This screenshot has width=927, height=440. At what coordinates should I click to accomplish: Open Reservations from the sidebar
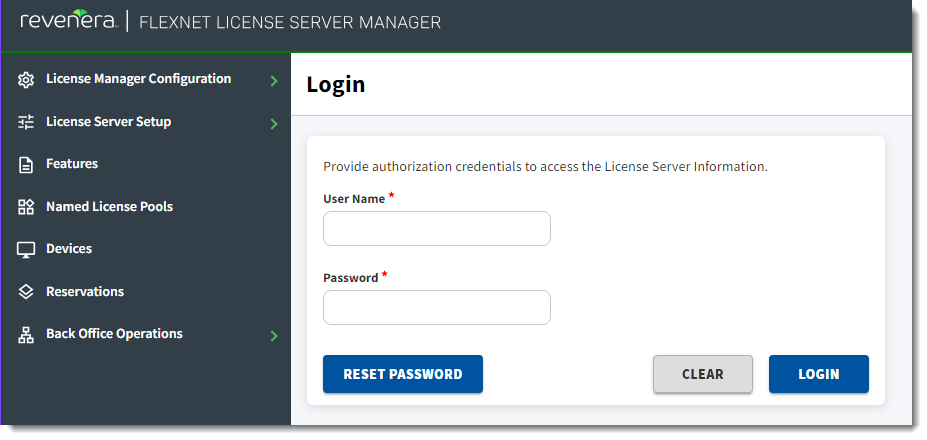(85, 292)
